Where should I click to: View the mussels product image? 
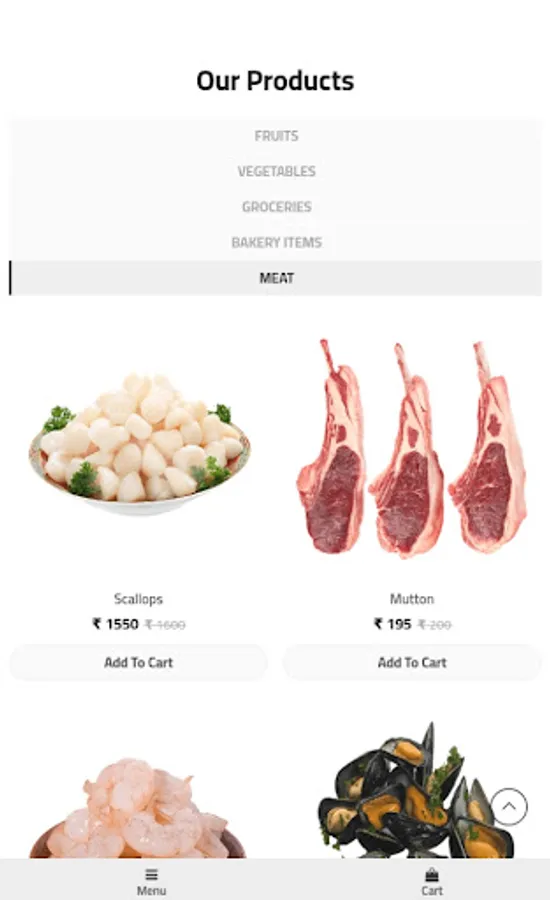click(x=415, y=790)
